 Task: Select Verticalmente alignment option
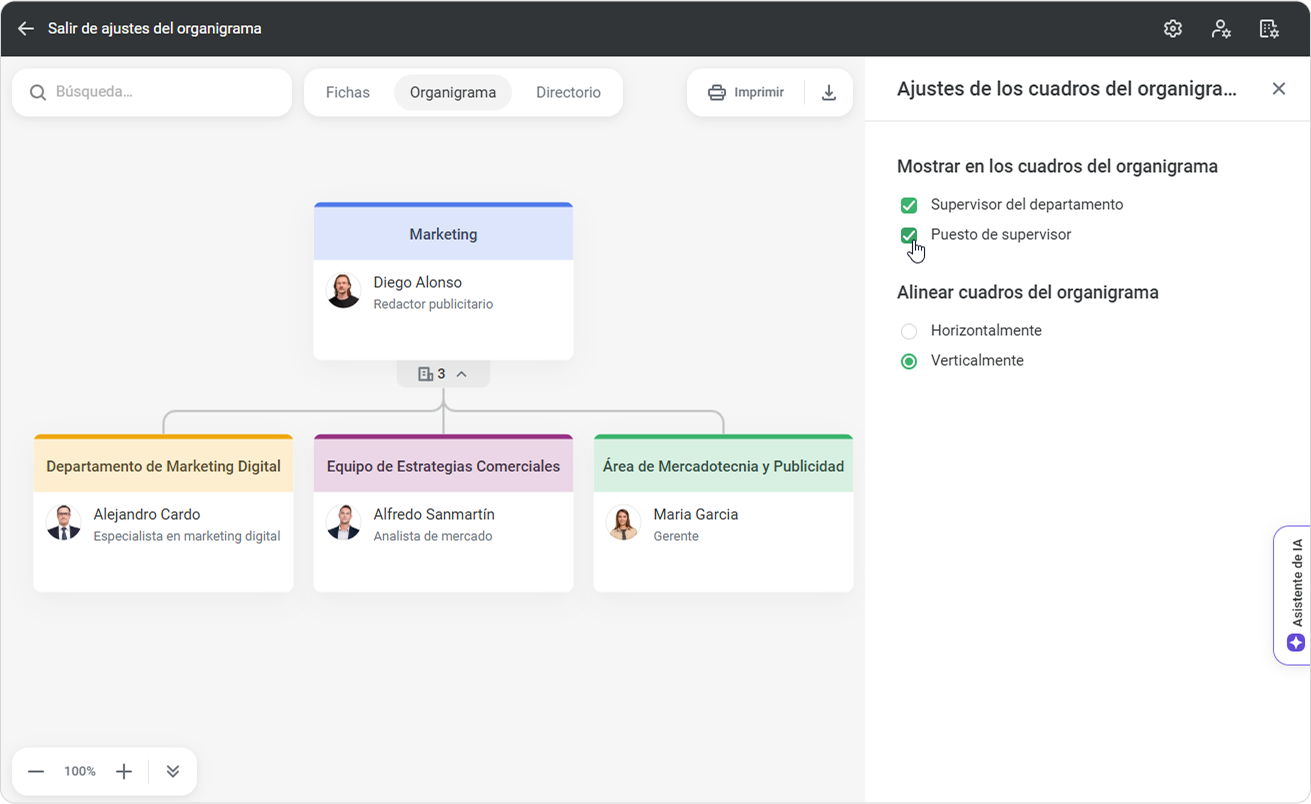tap(909, 361)
